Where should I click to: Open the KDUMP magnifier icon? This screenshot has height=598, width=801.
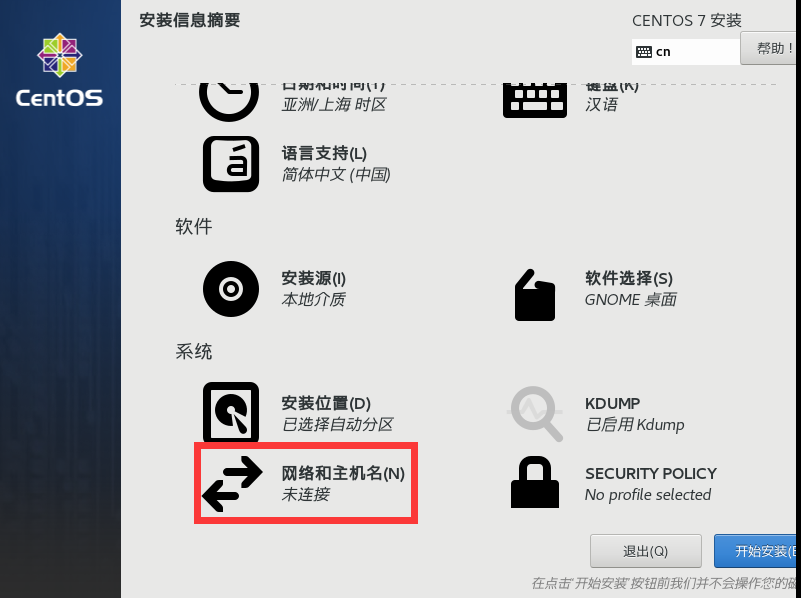coord(535,414)
